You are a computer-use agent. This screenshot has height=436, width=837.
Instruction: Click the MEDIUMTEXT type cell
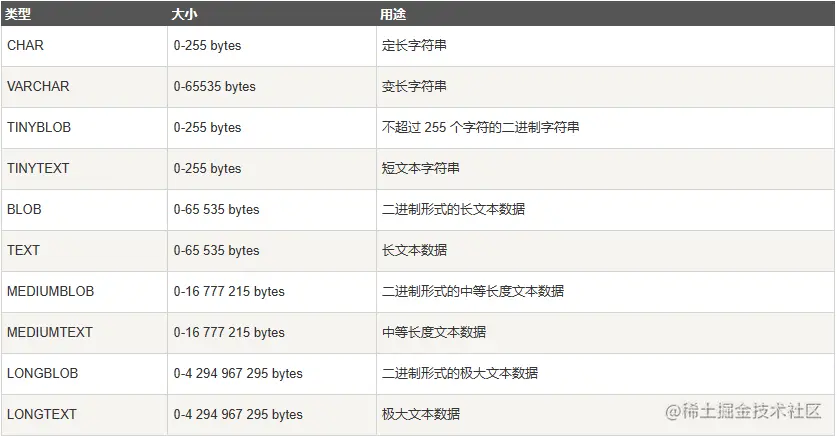click(x=49, y=332)
